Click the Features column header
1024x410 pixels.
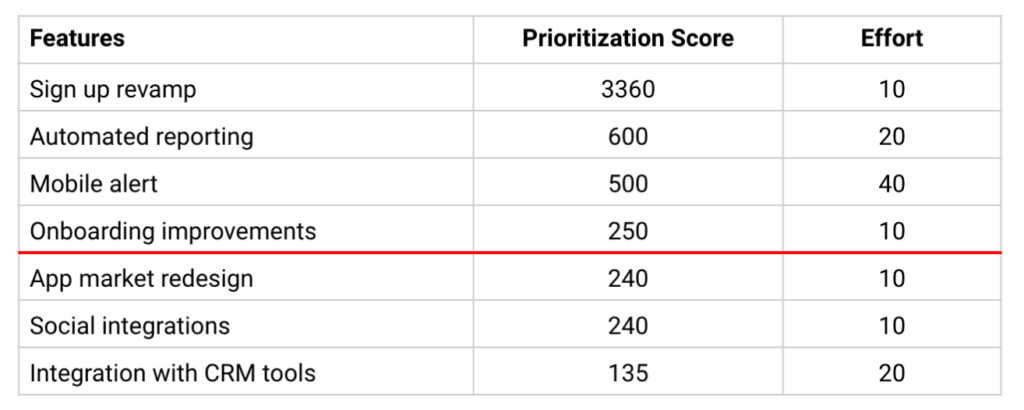[x=246, y=39]
